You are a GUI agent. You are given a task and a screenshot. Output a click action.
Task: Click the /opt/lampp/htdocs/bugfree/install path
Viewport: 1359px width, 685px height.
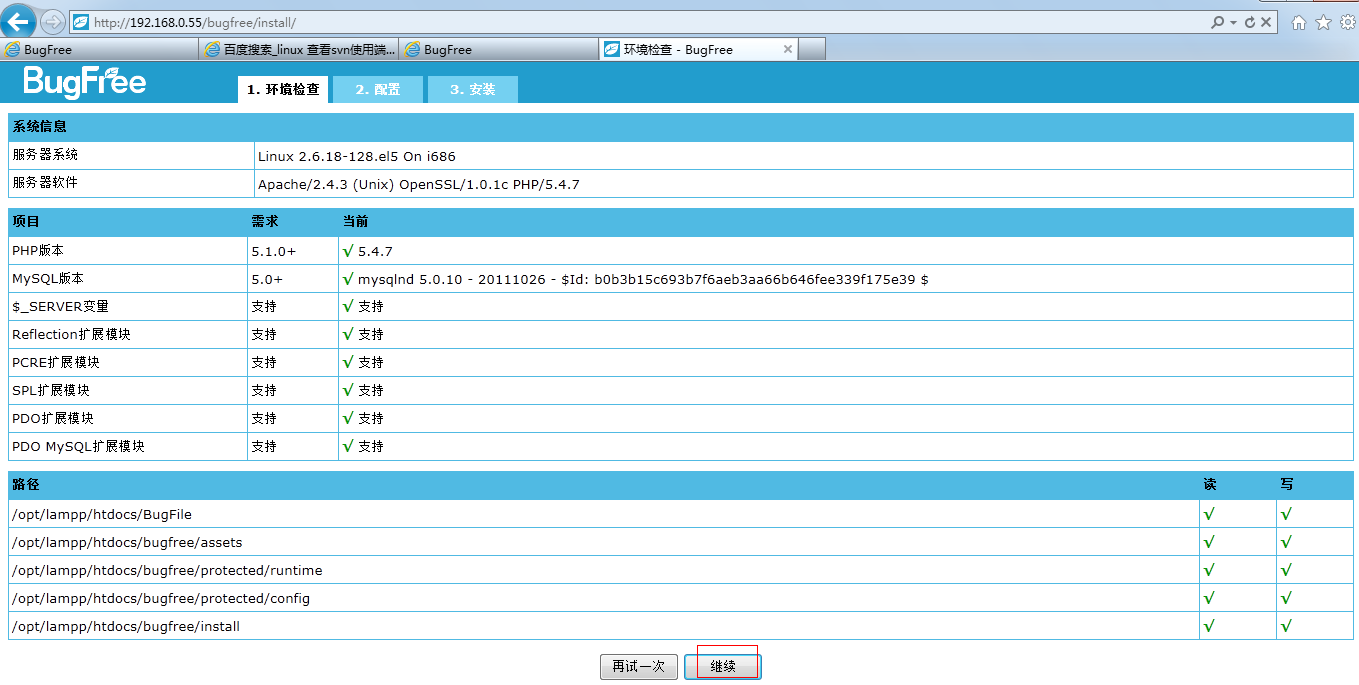[125, 626]
